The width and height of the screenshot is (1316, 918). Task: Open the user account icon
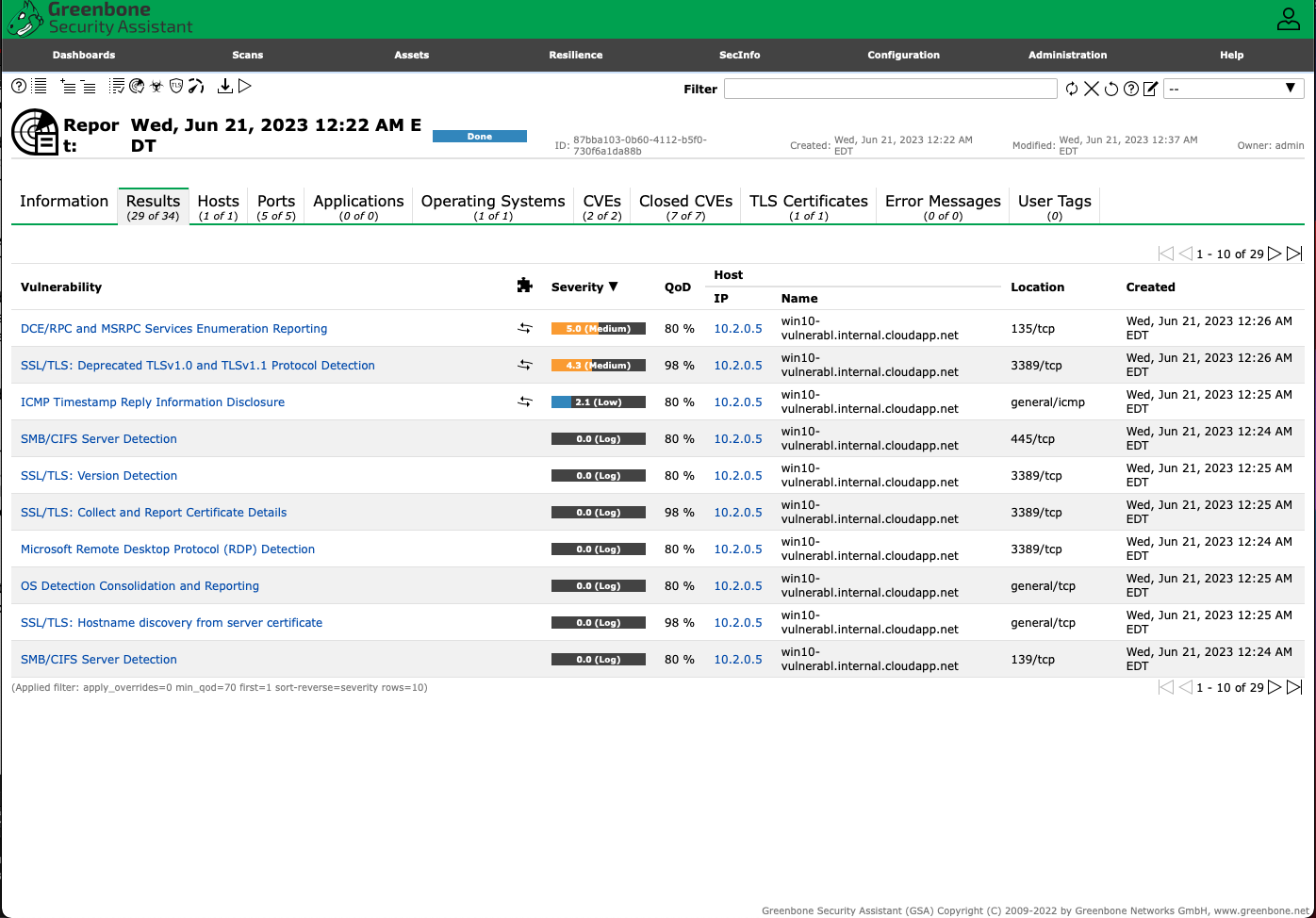(x=1288, y=18)
